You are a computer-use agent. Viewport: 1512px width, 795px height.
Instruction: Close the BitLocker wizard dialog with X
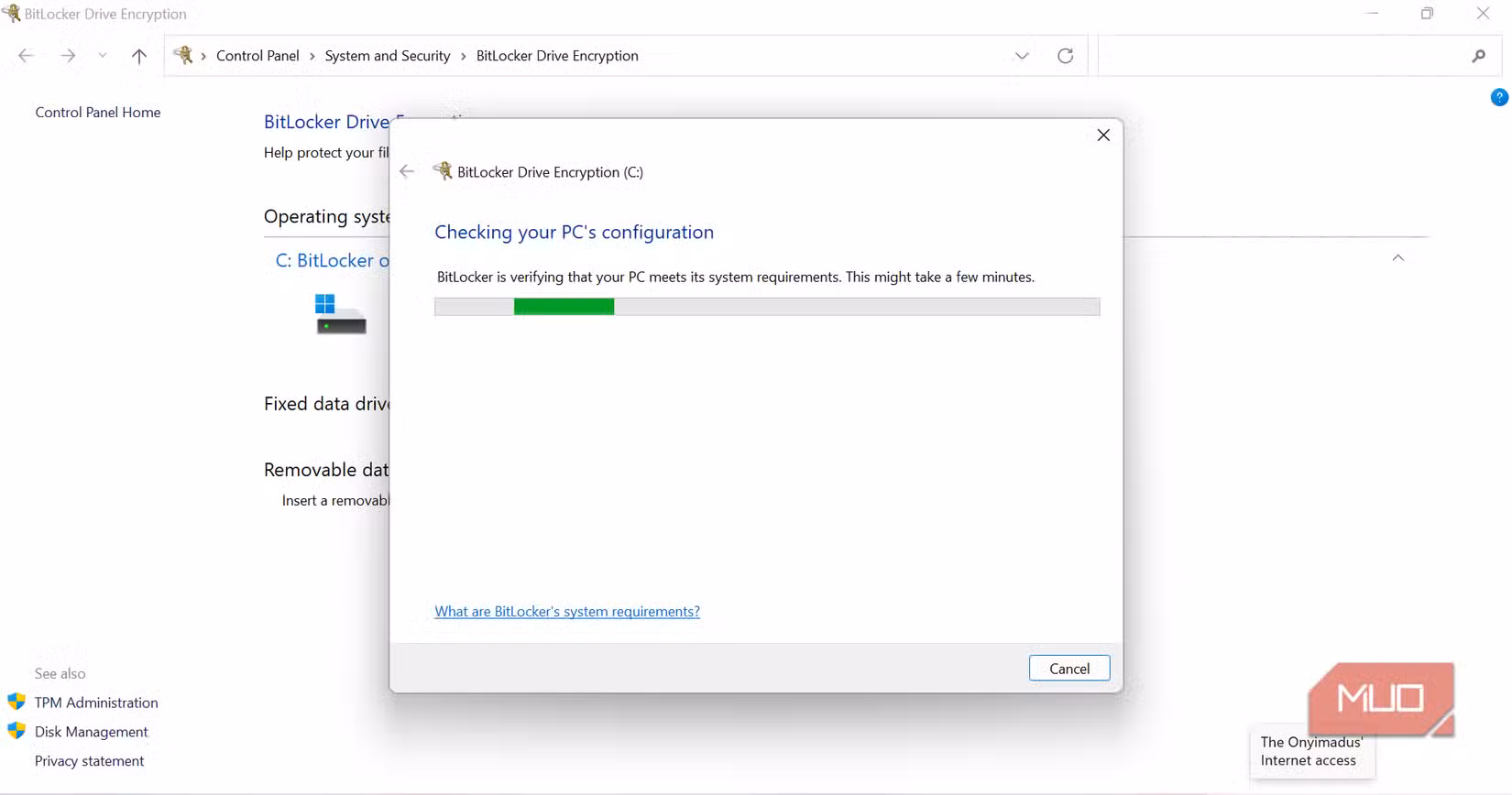click(1103, 136)
